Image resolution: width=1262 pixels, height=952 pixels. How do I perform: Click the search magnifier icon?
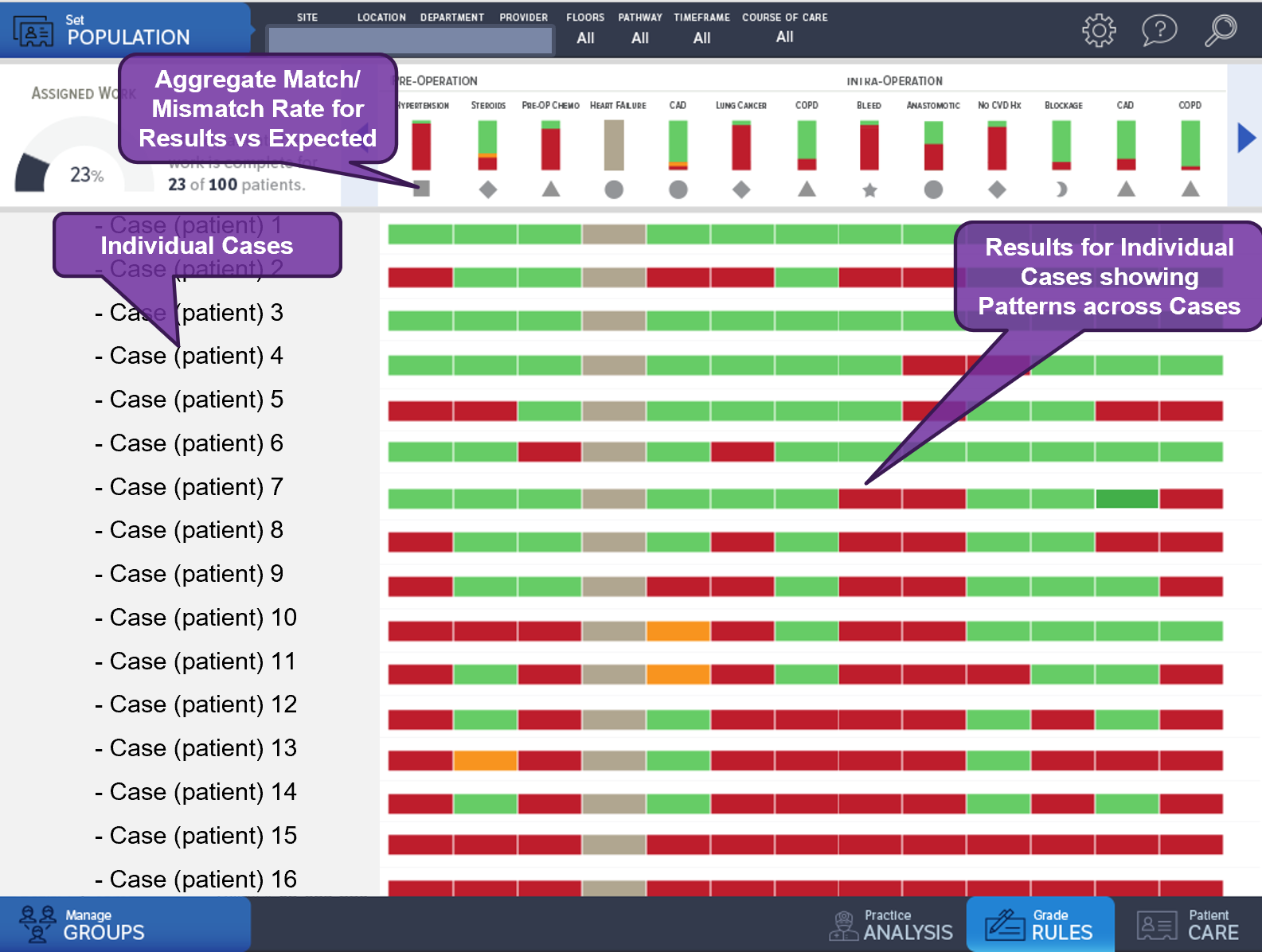click(x=1220, y=30)
